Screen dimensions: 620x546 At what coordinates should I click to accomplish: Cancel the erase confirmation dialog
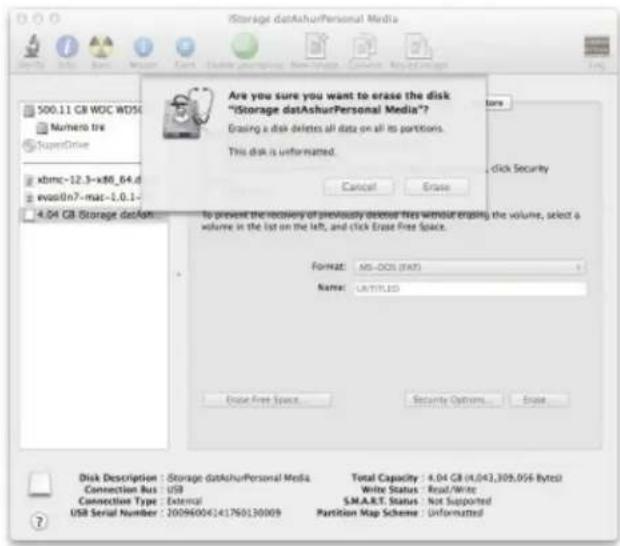pyautogui.click(x=359, y=187)
